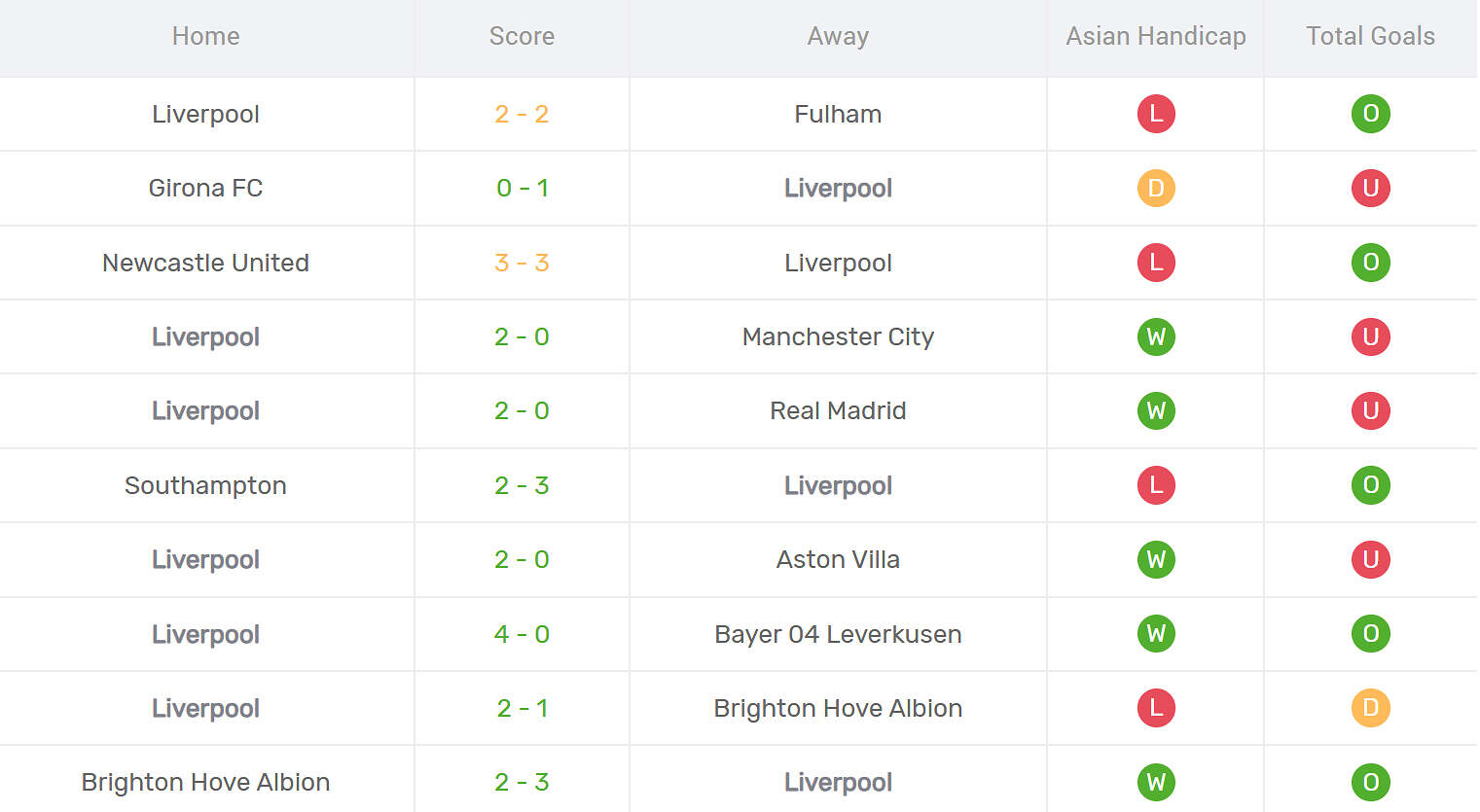Click the green O total goals badge on Newcastle row
Image resolution: width=1480 pixels, height=812 pixels.
[1371, 263]
